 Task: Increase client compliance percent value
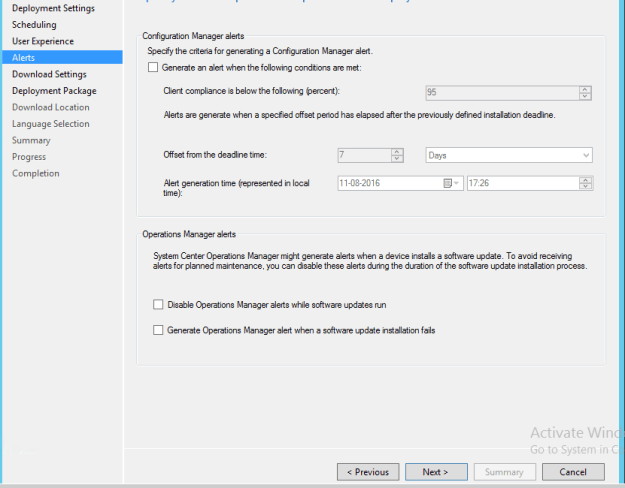[x=585, y=90]
